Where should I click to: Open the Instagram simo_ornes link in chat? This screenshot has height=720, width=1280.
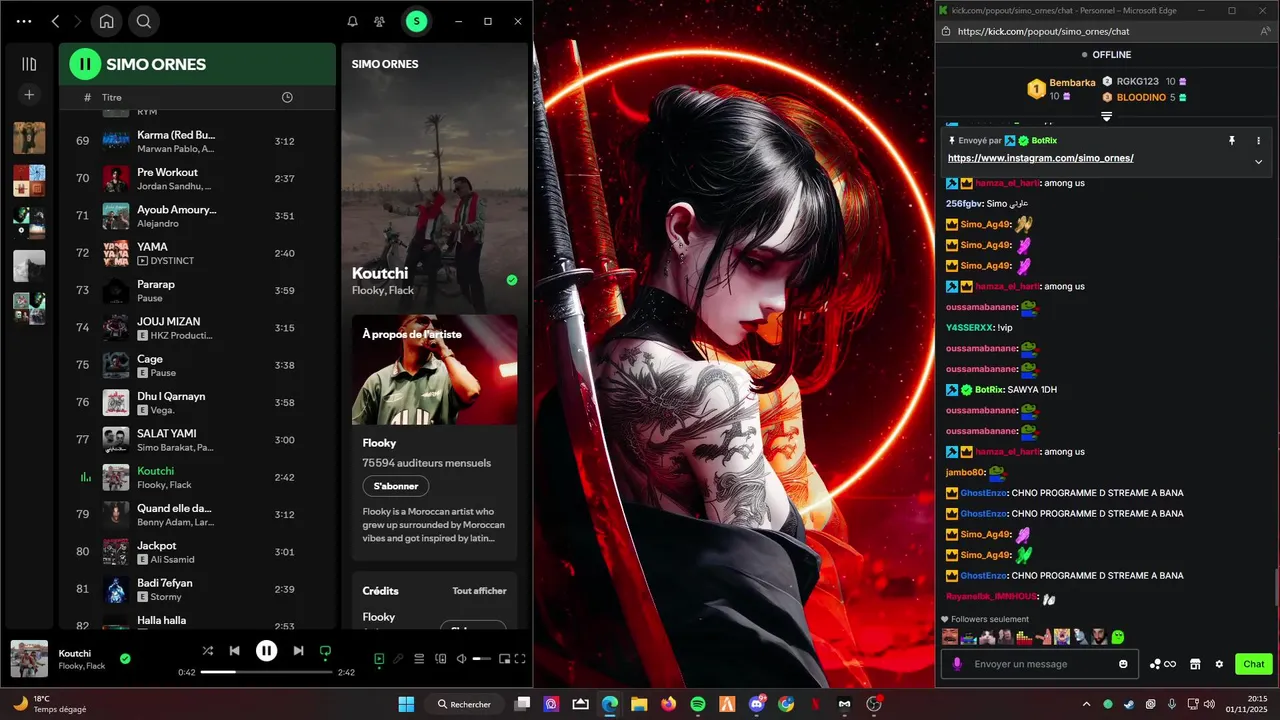[1040, 158]
